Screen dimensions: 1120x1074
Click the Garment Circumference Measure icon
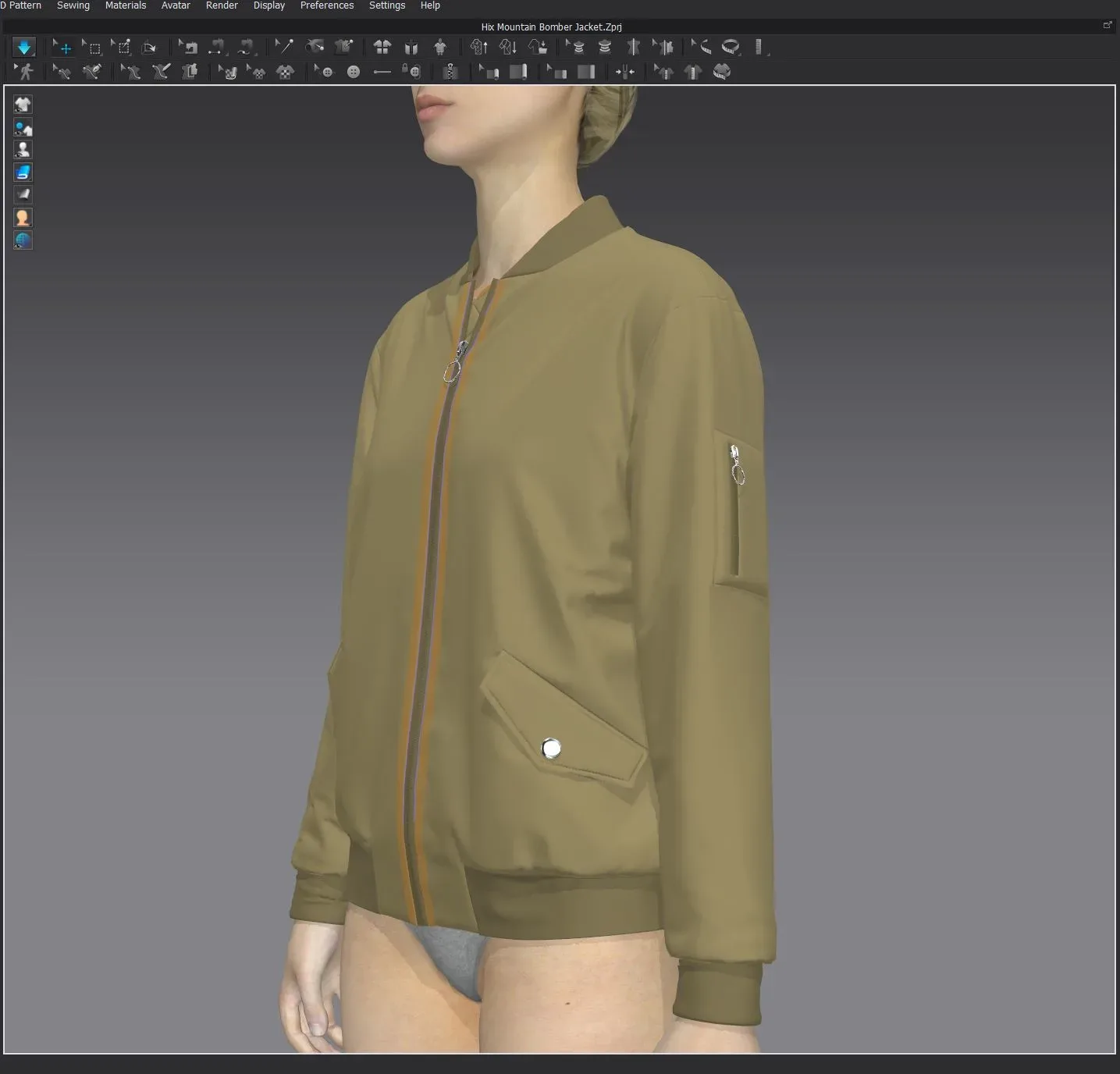click(722, 73)
